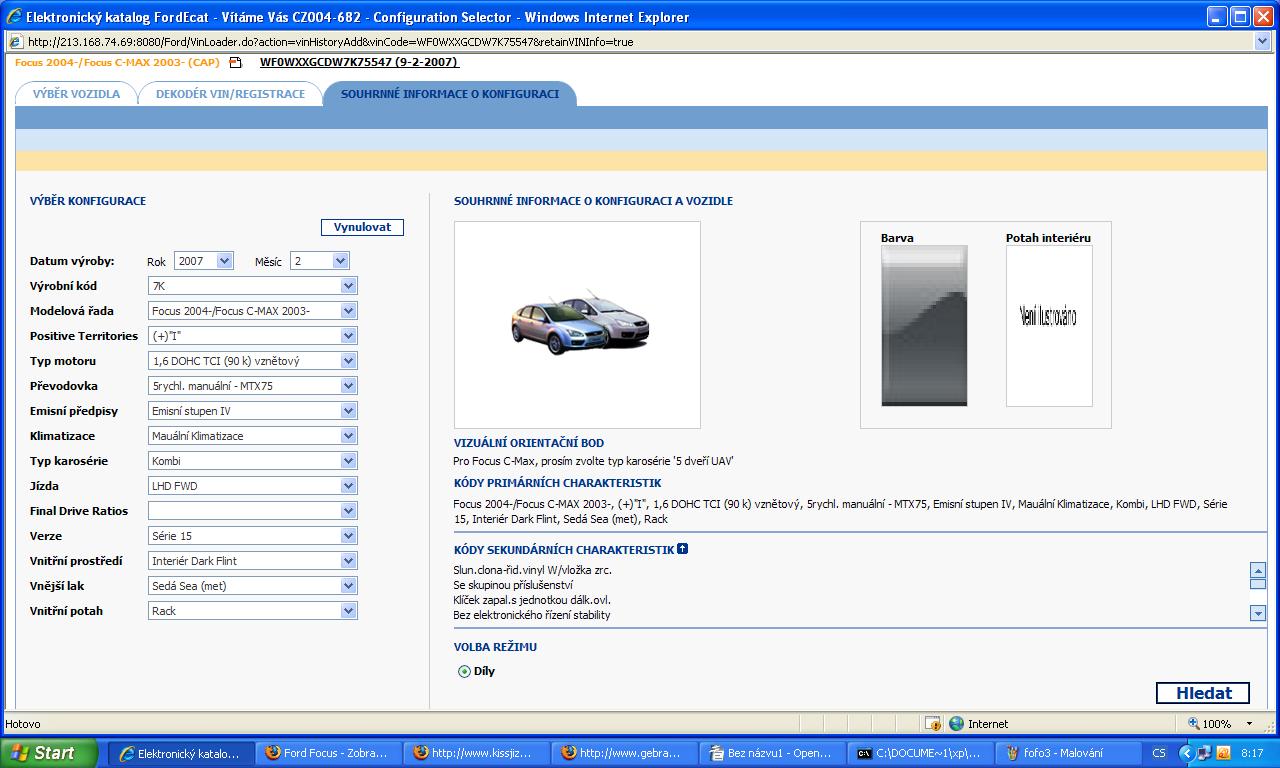Open the Typ karosérie combo box
1280x768 pixels.
pos(348,461)
